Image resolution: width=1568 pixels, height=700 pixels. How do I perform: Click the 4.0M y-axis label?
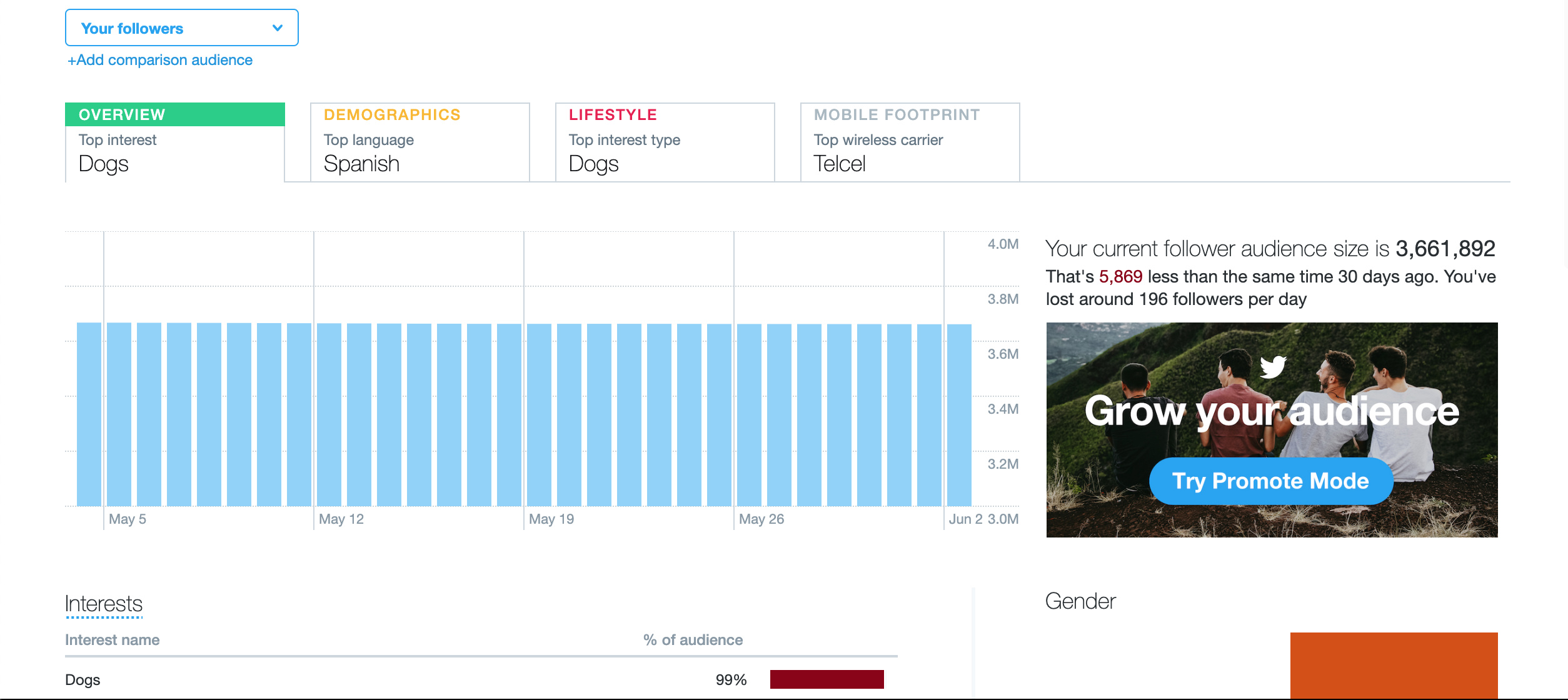[x=1003, y=244]
